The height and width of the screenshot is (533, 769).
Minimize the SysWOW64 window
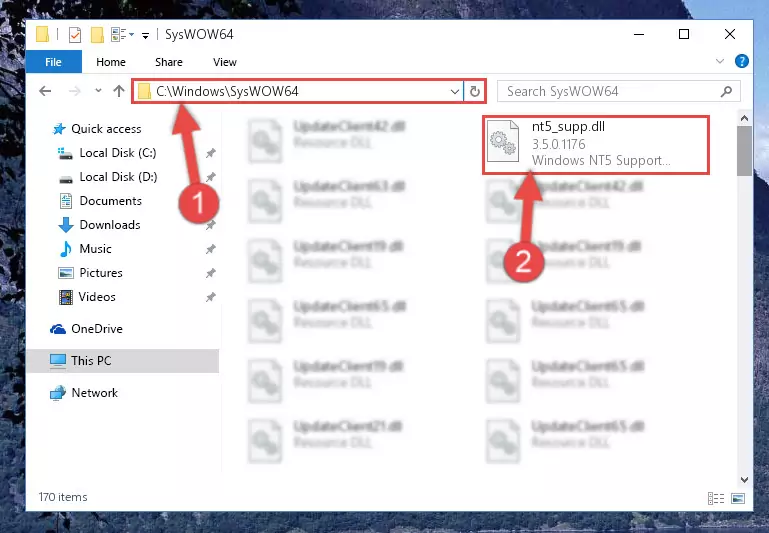(x=639, y=34)
